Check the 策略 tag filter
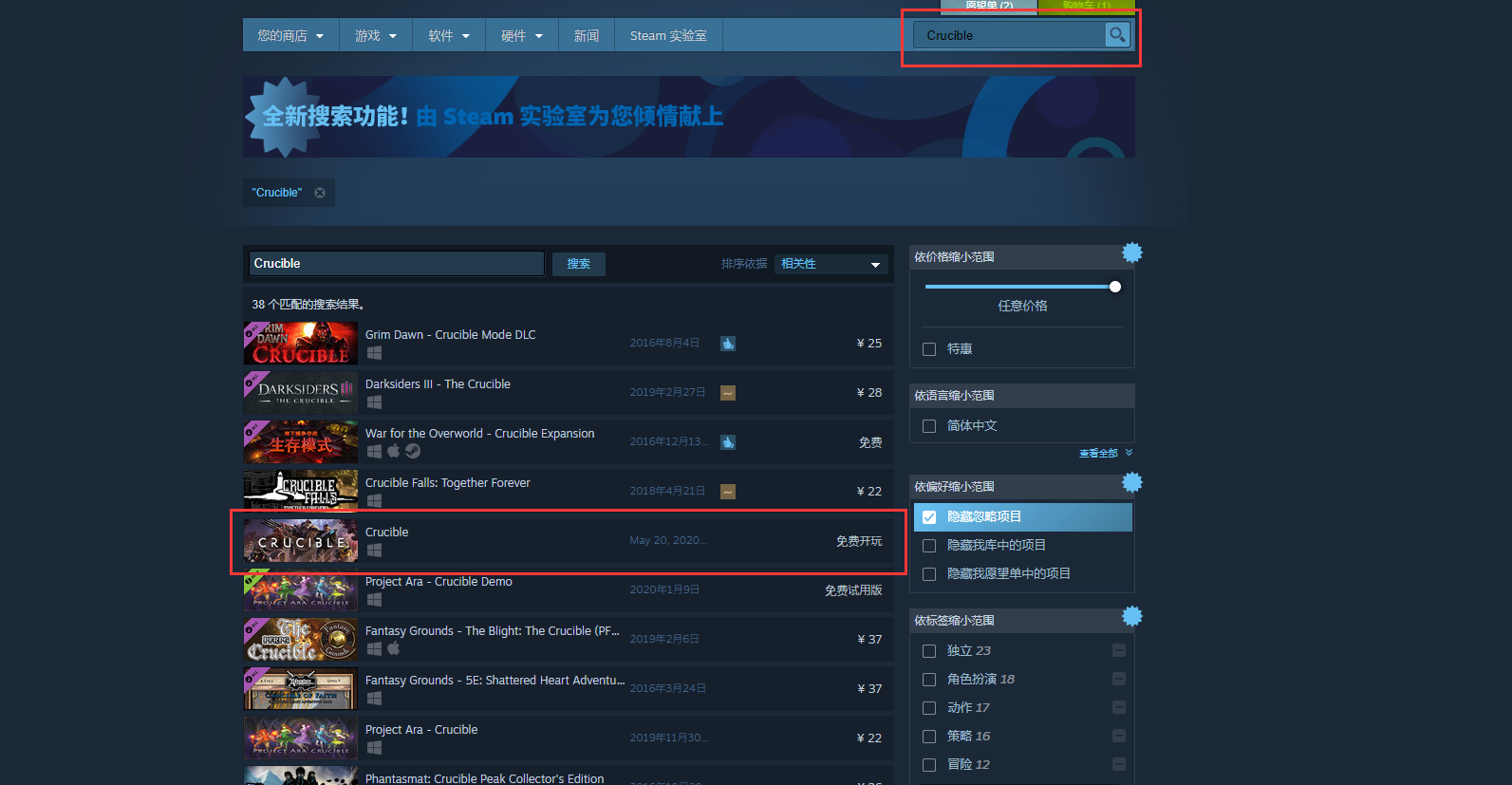The image size is (1512, 785). click(x=929, y=737)
